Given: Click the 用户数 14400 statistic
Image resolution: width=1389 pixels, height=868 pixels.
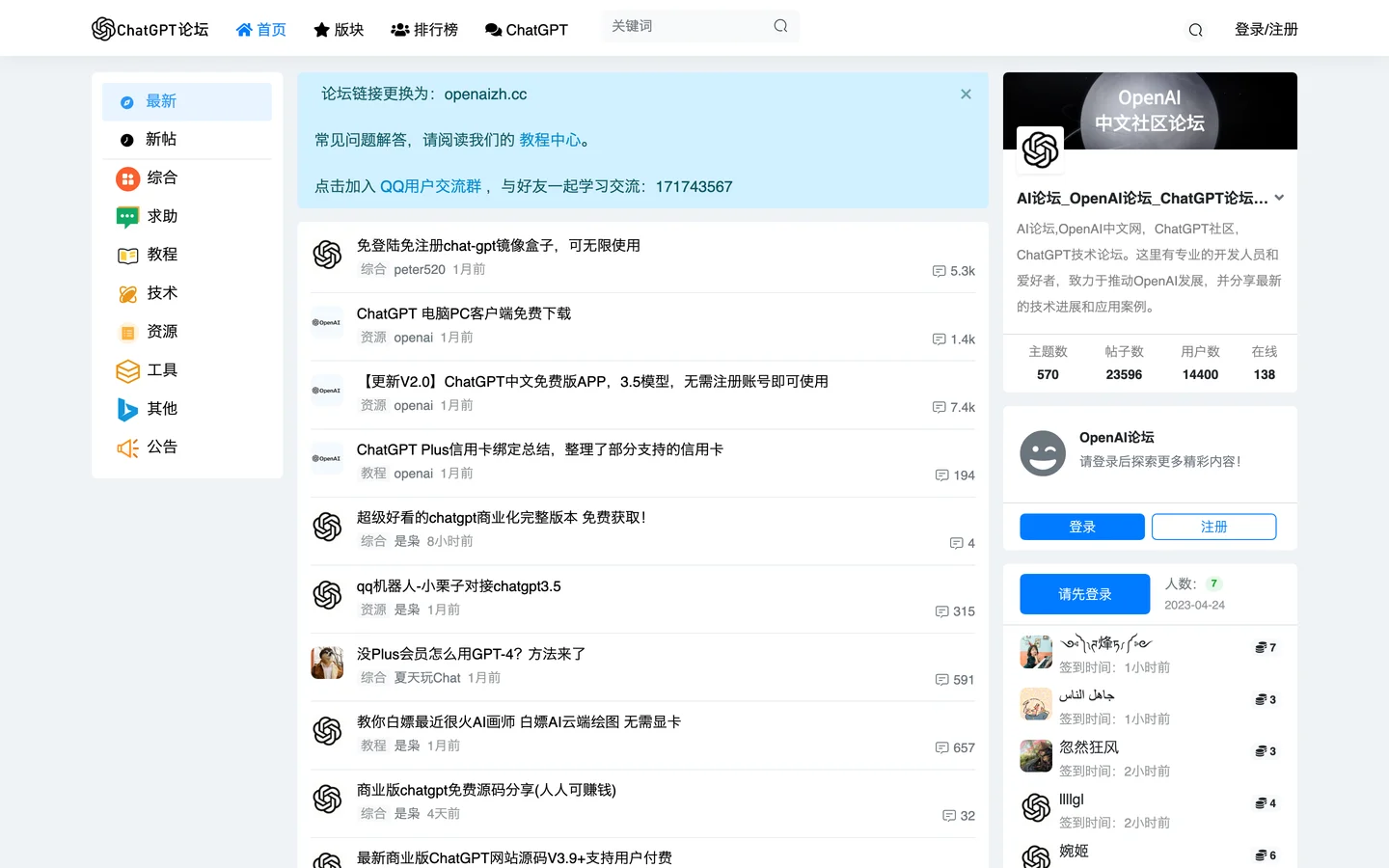Looking at the screenshot, I should tap(1200, 364).
